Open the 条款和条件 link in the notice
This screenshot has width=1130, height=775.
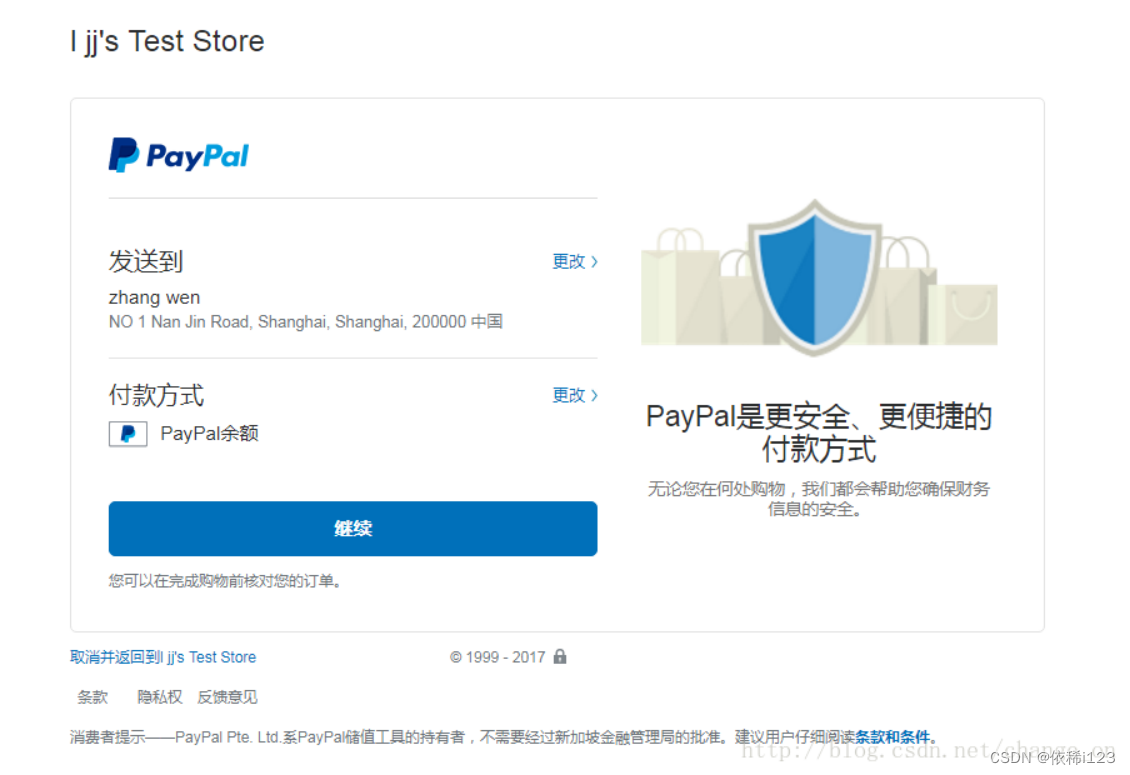point(892,737)
